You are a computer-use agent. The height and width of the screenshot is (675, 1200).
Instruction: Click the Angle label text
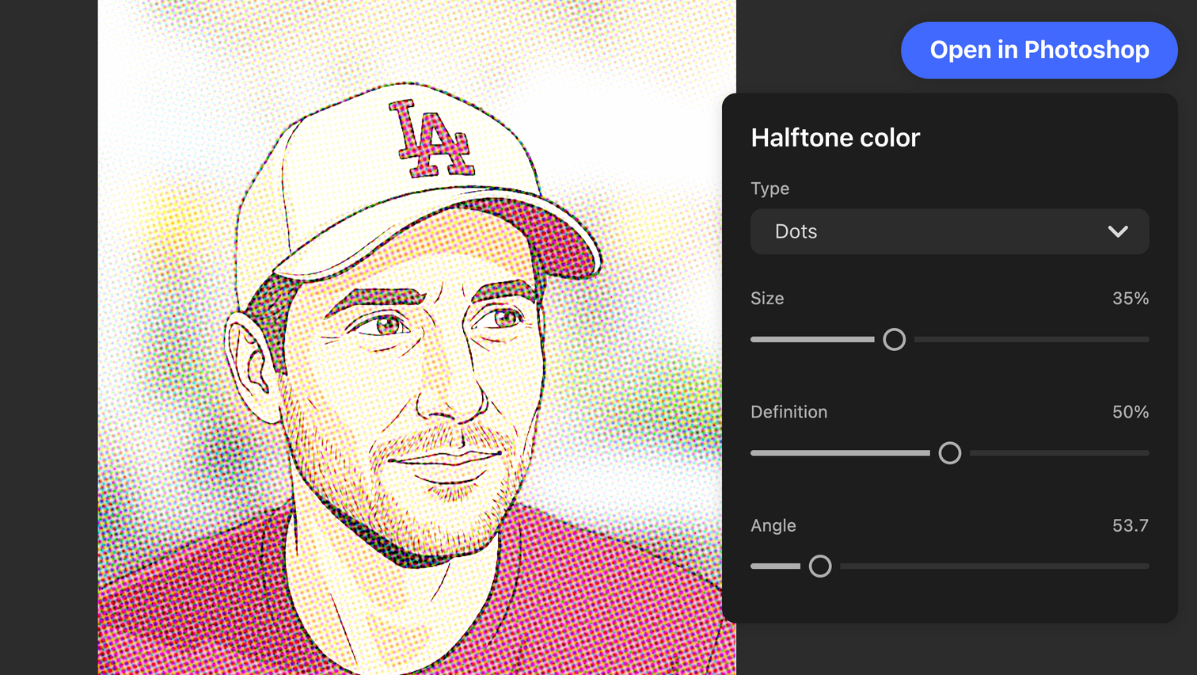tap(773, 526)
